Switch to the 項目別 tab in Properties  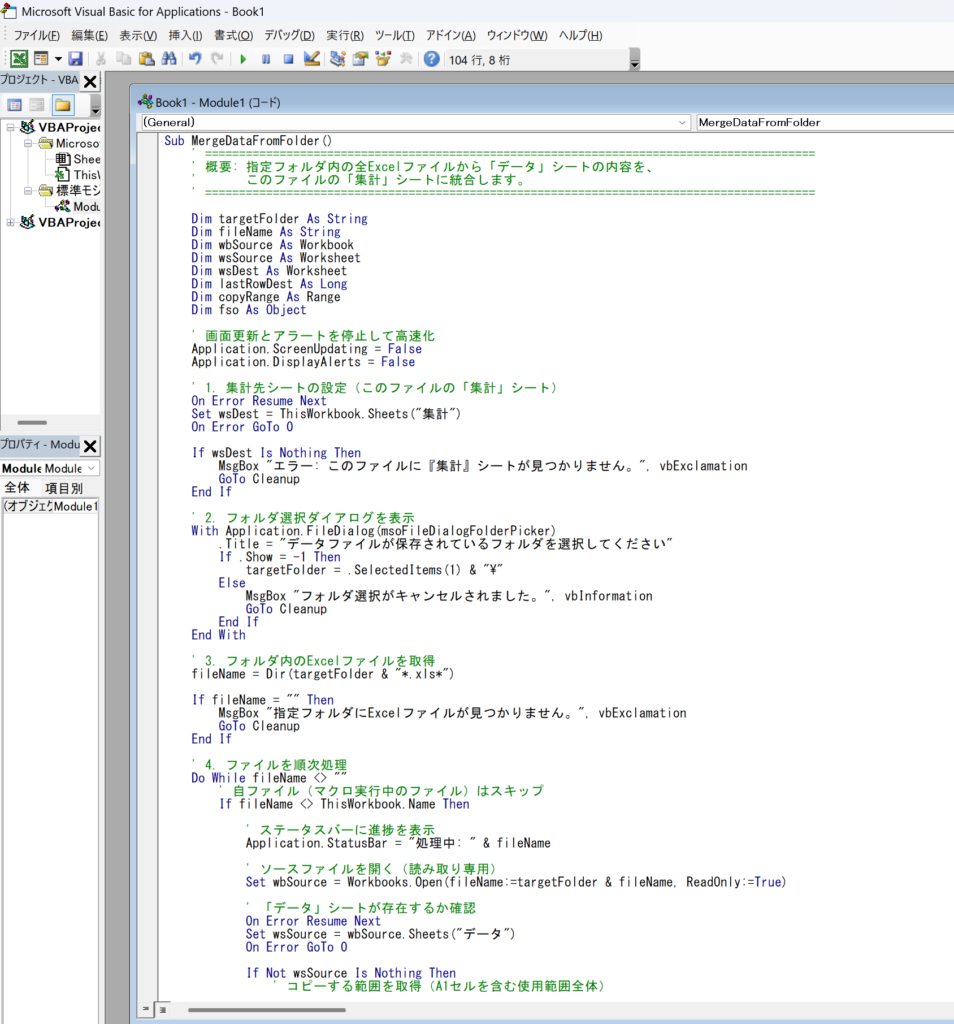64,488
